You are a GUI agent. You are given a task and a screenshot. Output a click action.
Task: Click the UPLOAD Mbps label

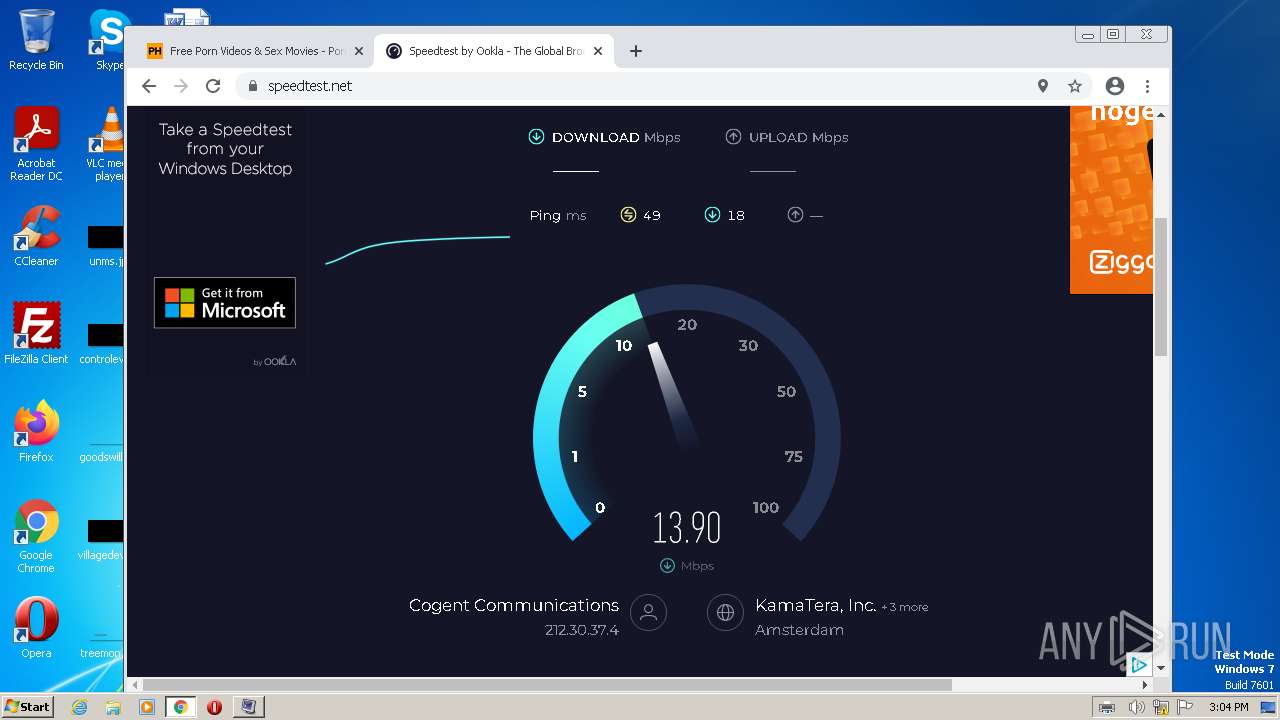798,137
